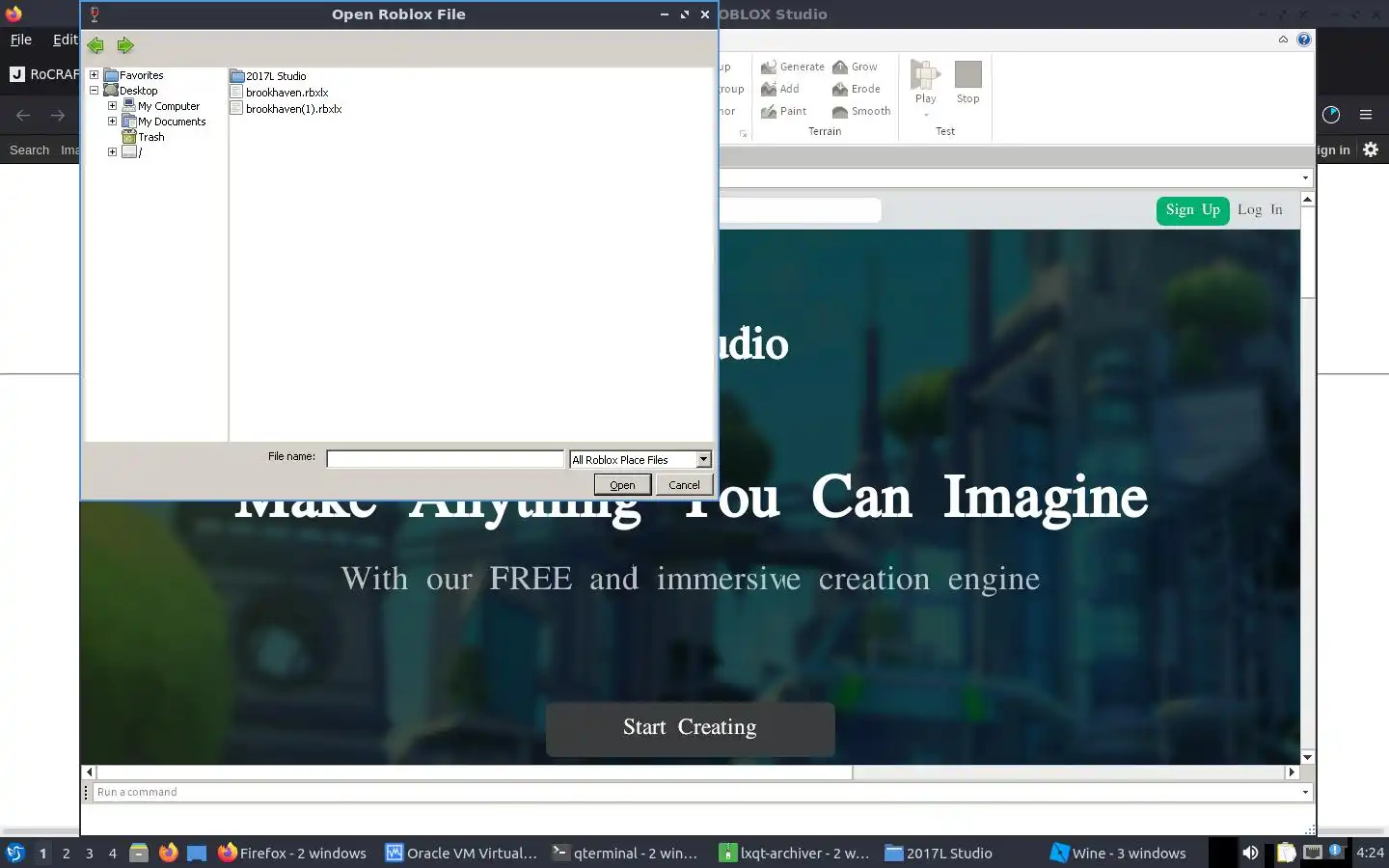Open the LXQt start menu icon

[14, 853]
